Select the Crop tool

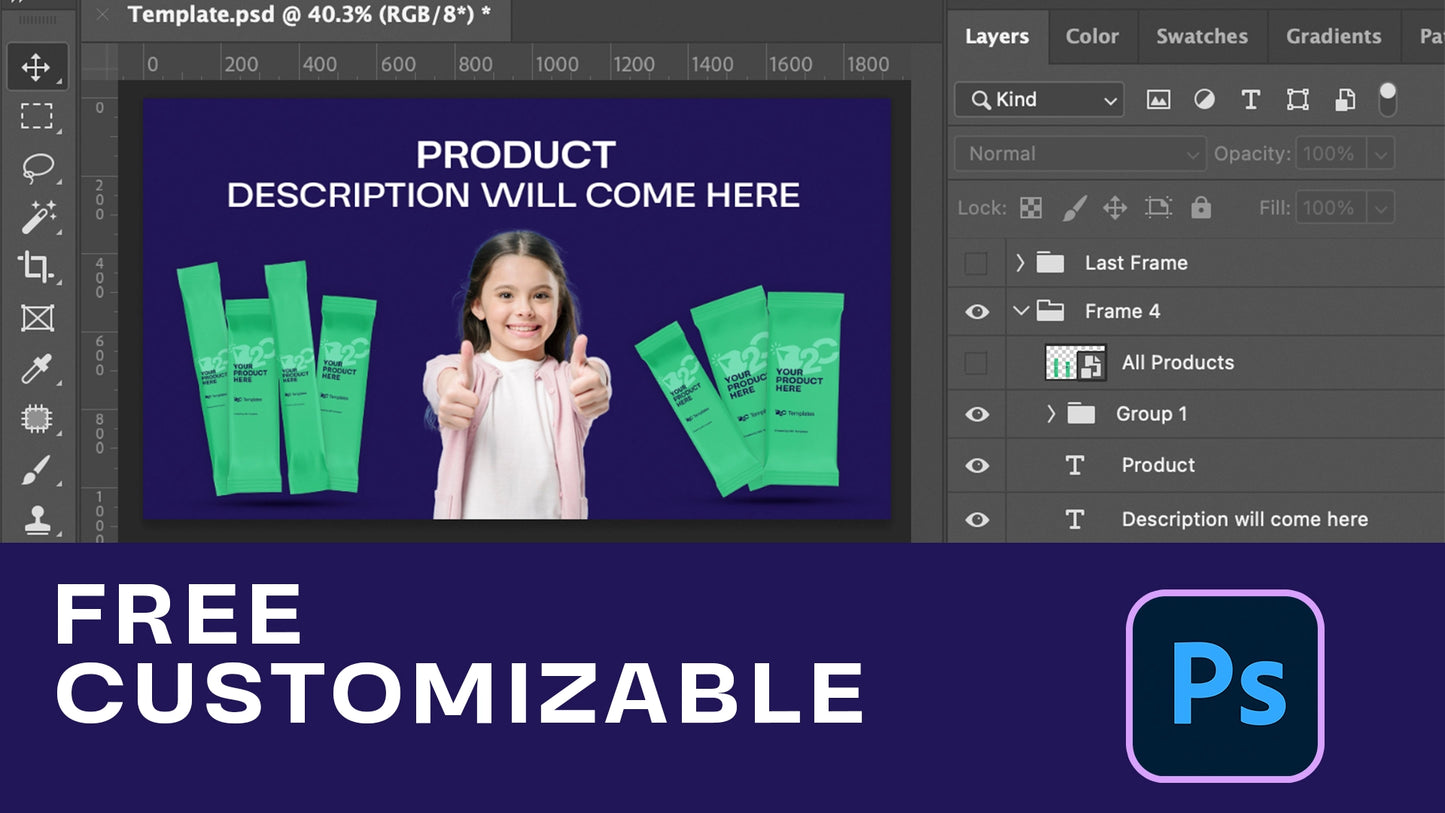click(x=36, y=267)
